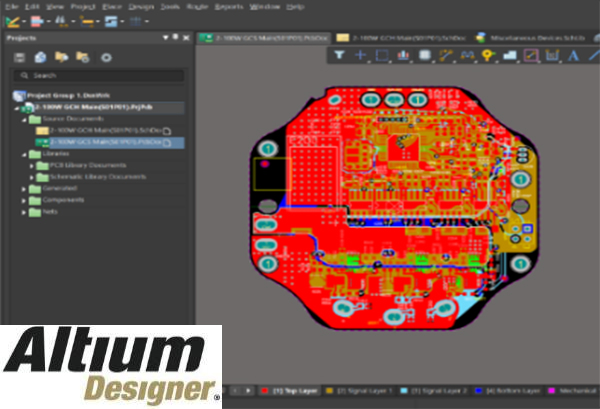The height and width of the screenshot is (409, 600).
Task: Open the Help menu
Action: [x=295, y=7]
